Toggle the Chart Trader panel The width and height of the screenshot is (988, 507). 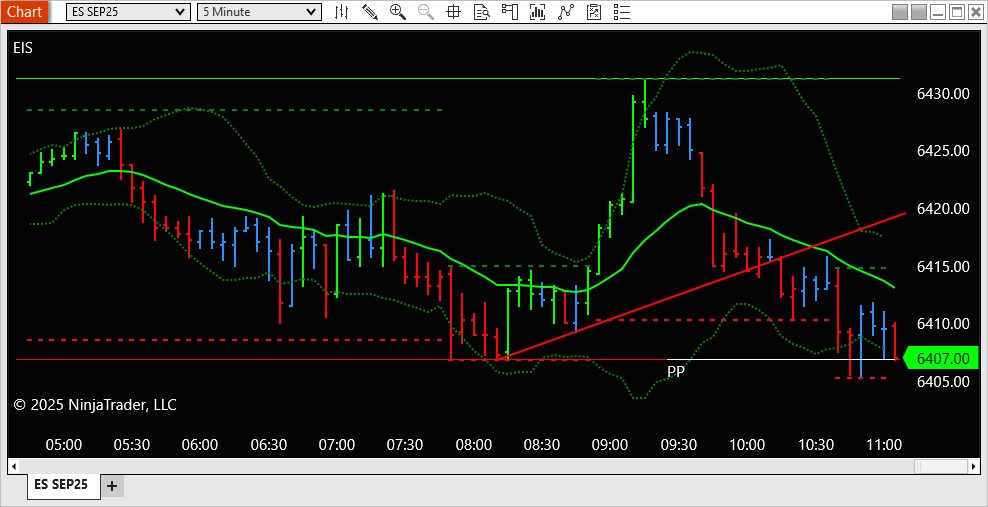pyautogui.click(x=509, y=11)
